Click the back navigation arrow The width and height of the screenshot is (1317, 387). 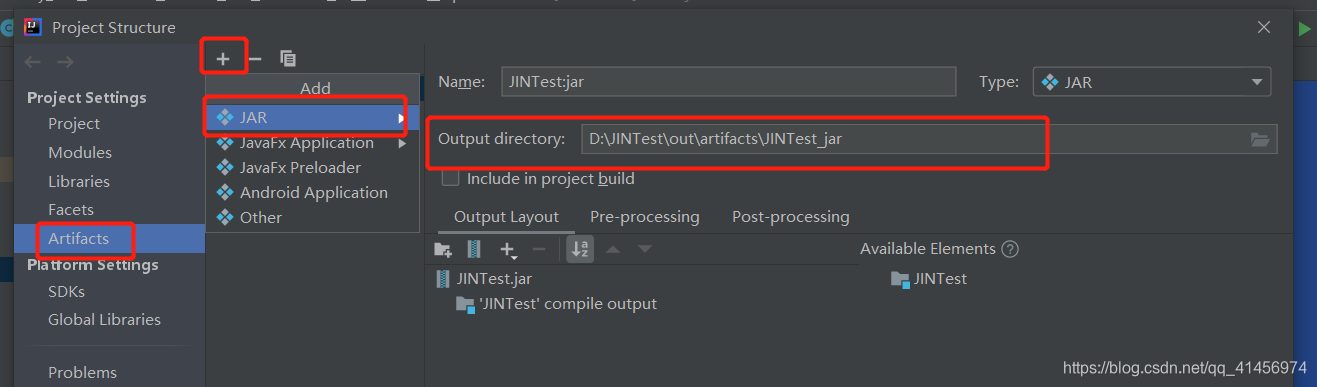point(33,62)
